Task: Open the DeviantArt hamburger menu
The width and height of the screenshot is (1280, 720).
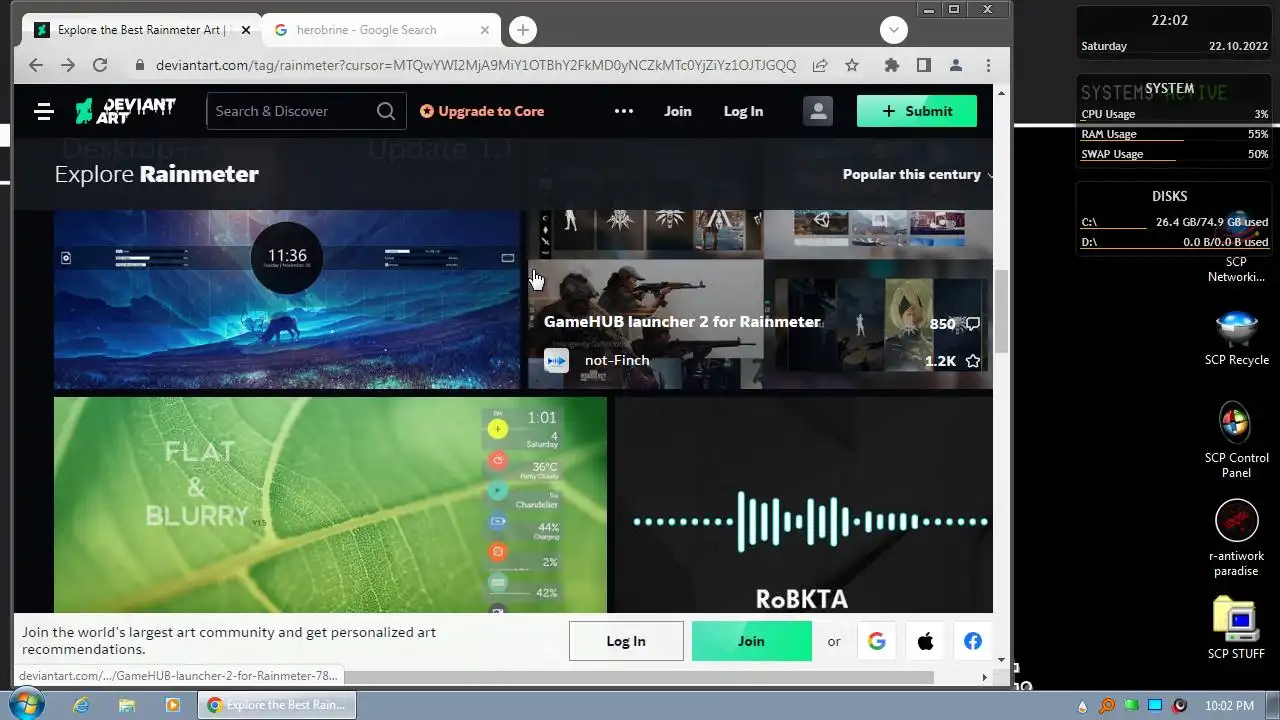Action: point(43,111)
